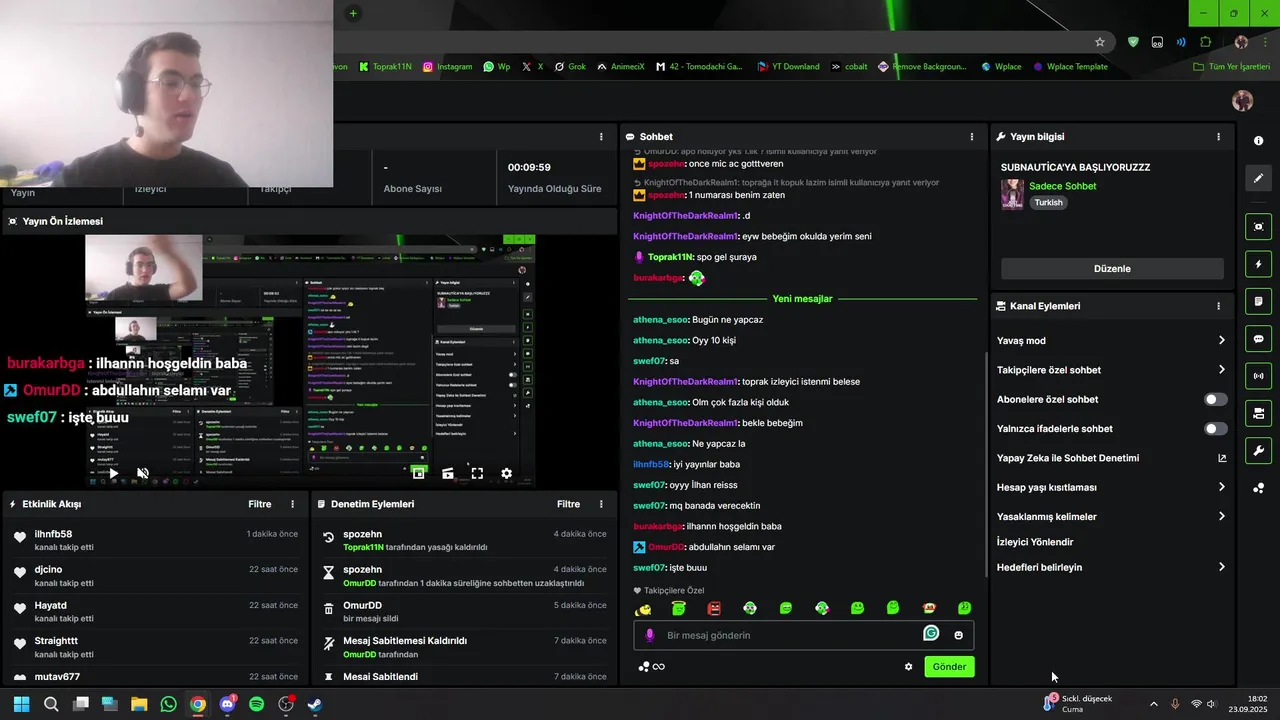
Task: Open Sohbet panel three-dot menu
Action: pos(972,137)
